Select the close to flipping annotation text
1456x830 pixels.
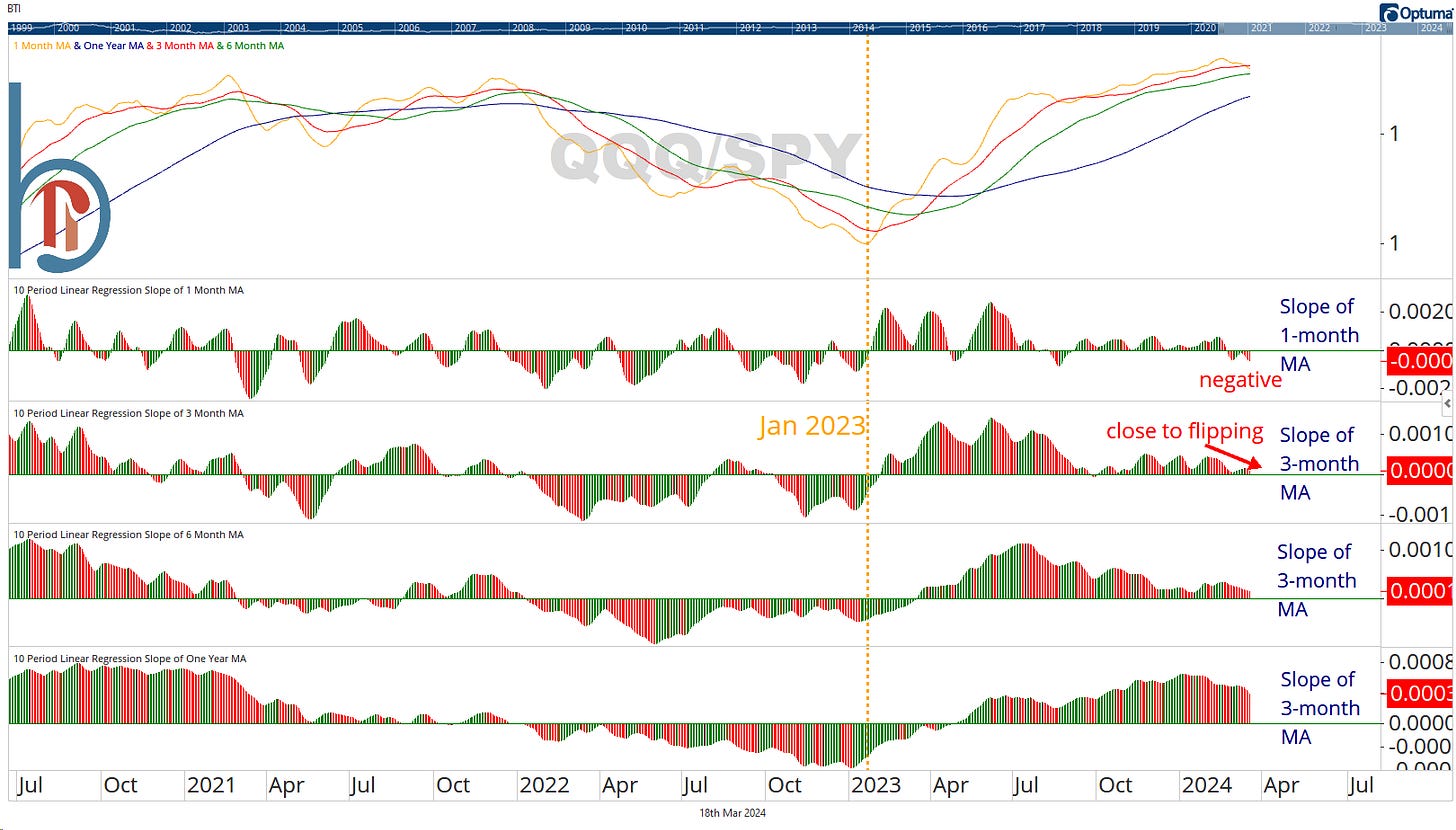[1184, 432]
